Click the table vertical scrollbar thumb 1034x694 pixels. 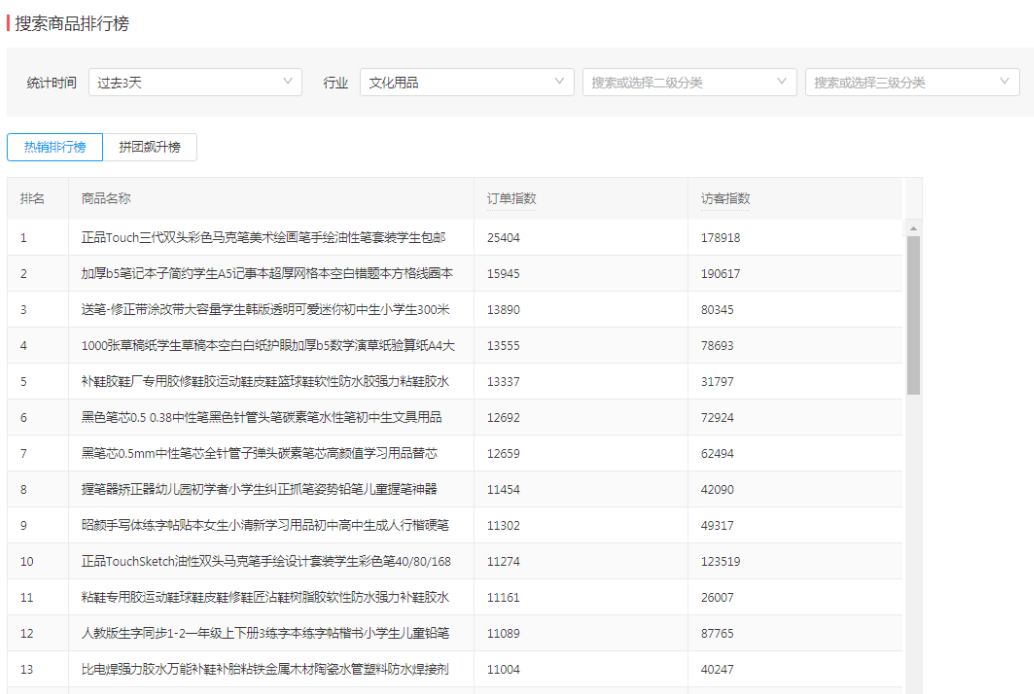coord(913,315)
